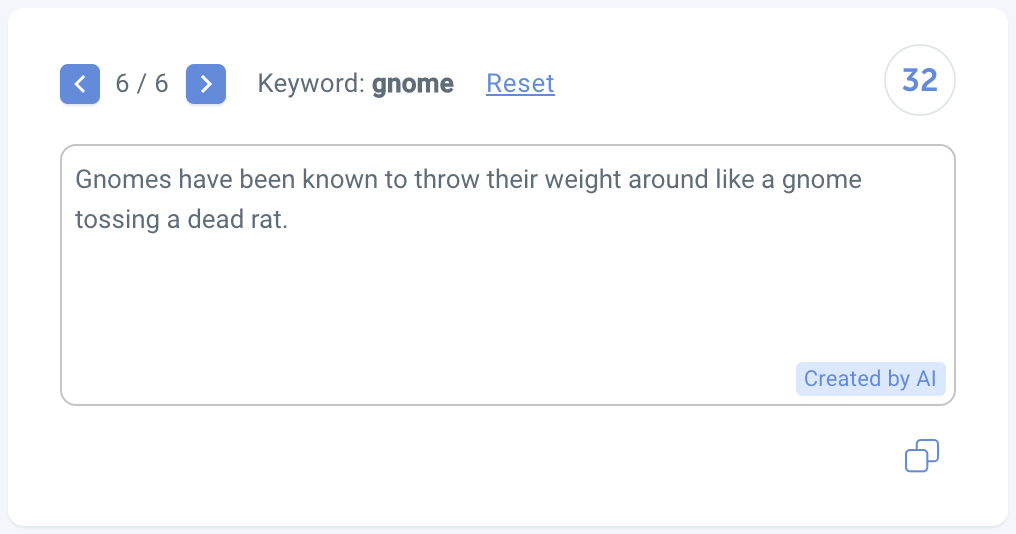Click the circular score badge showing 32

pos(919,80)
